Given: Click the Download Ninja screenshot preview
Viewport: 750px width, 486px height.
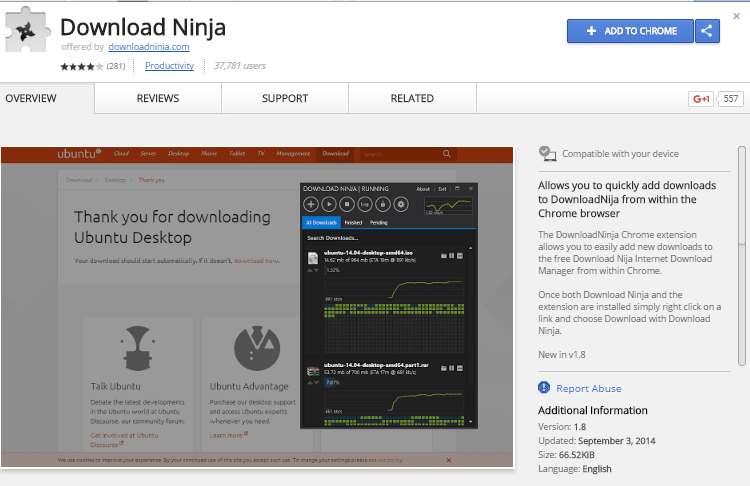Looking at the screenshot, I should pos(257,305).
